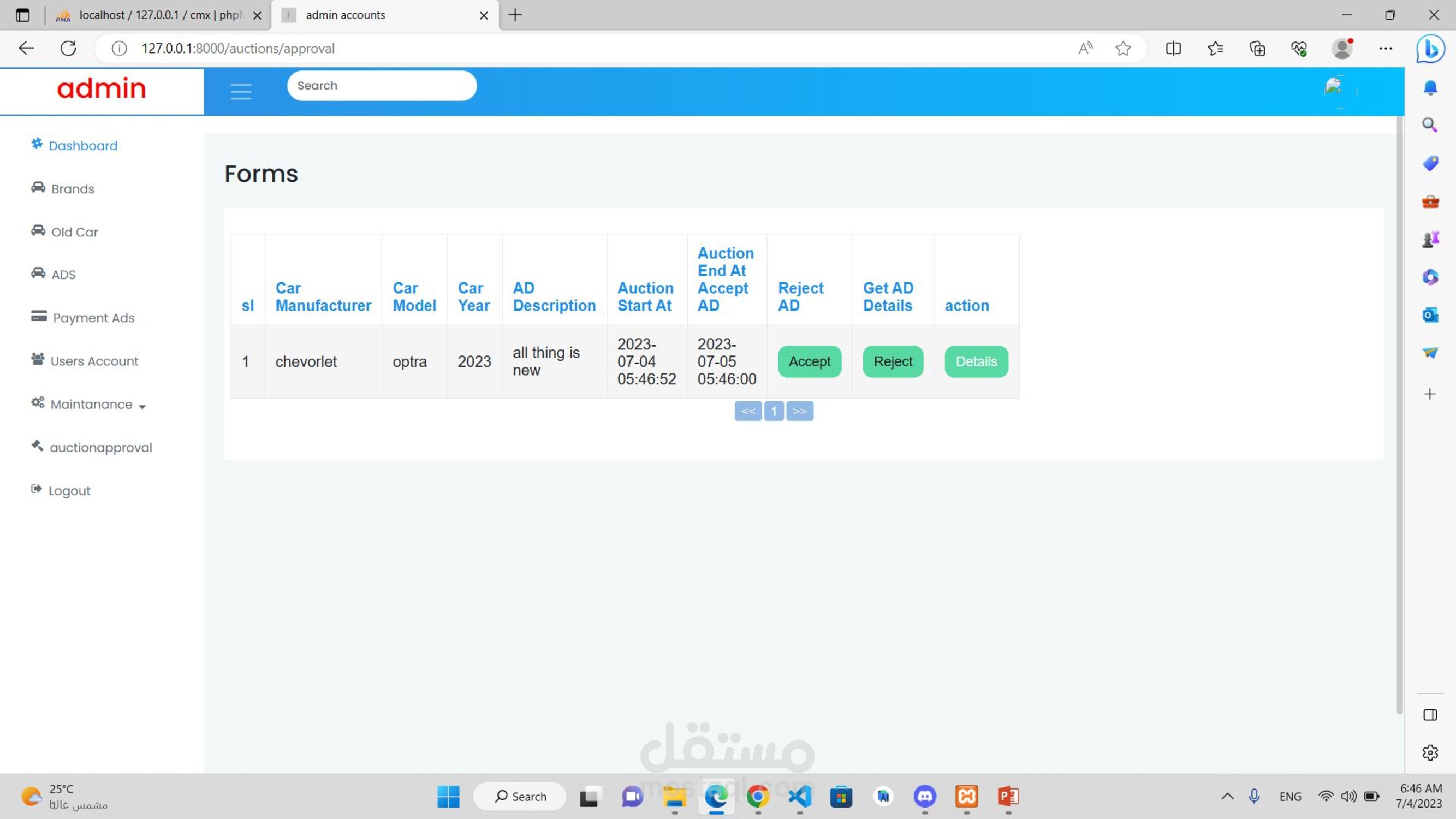Open the auctionapproval sidebar menu item
1456x819 pixels.
click(100, 447)
